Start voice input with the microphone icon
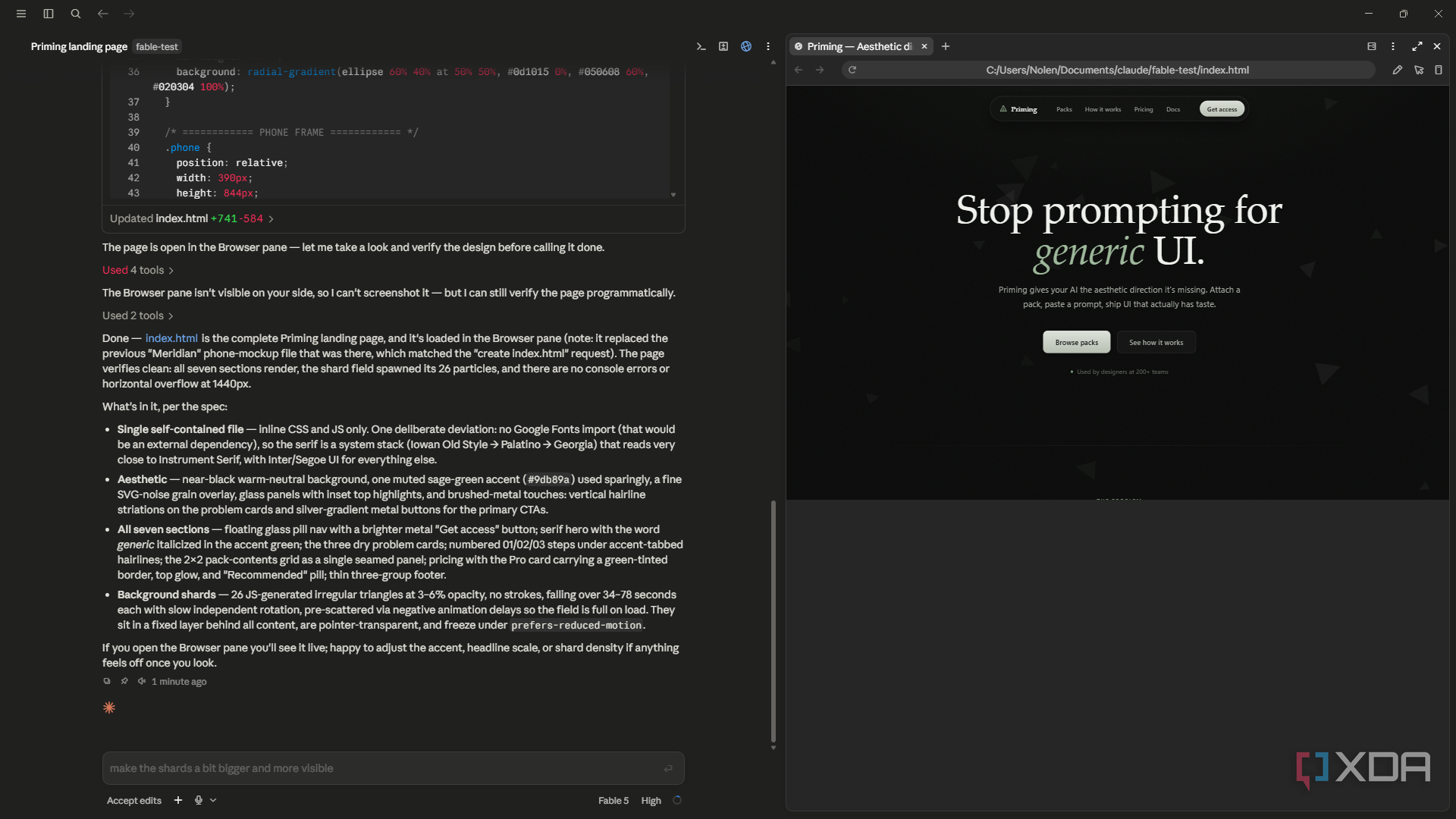 [x=199, y=800]
